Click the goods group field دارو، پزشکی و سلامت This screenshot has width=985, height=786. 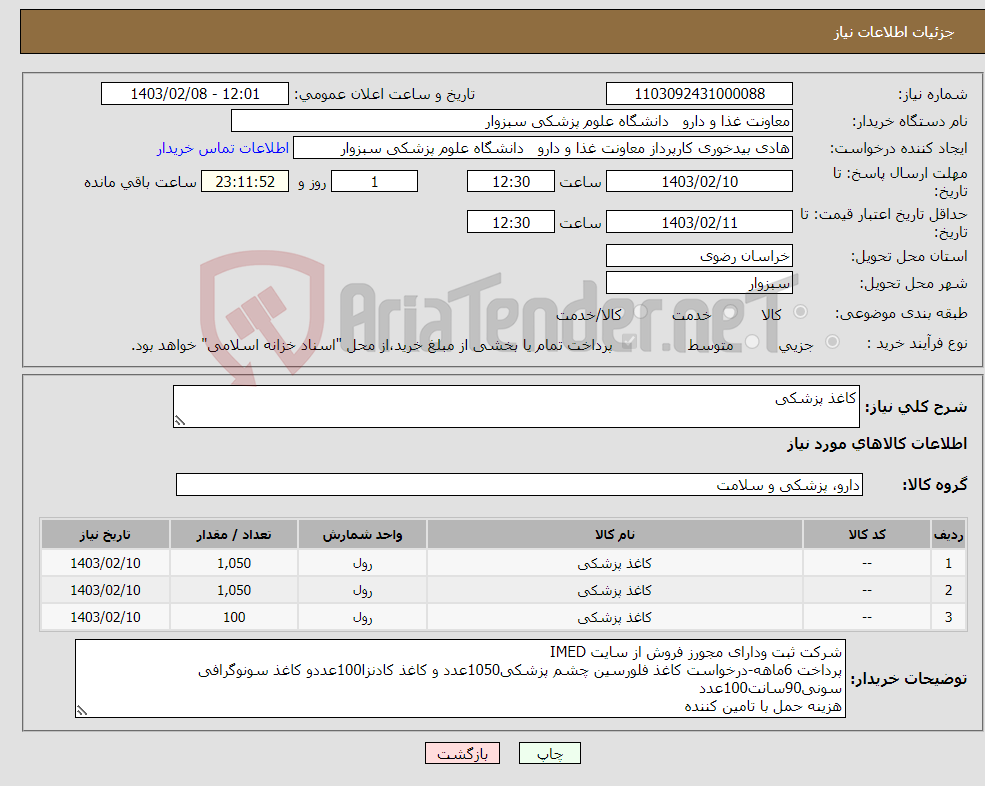[x=520, y=484]
